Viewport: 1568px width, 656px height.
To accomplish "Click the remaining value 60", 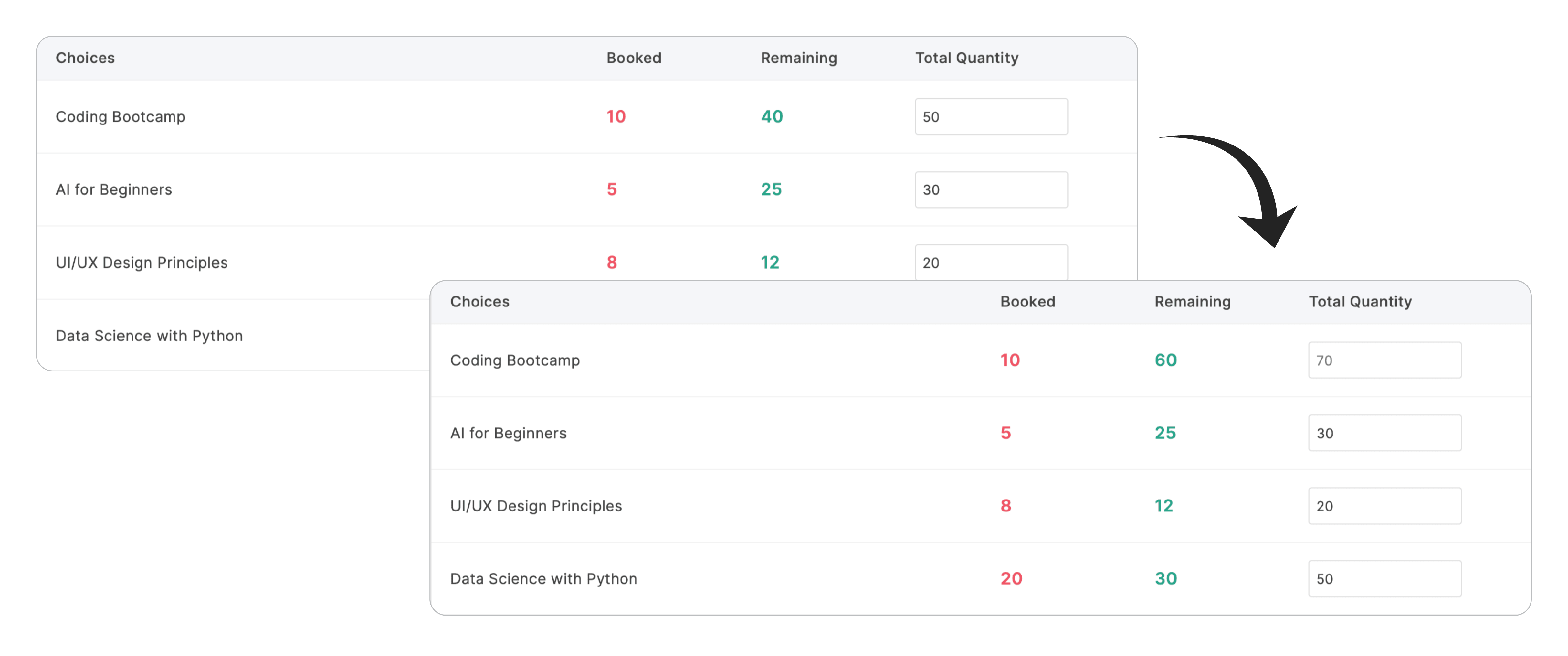I will pos(1165,360).
